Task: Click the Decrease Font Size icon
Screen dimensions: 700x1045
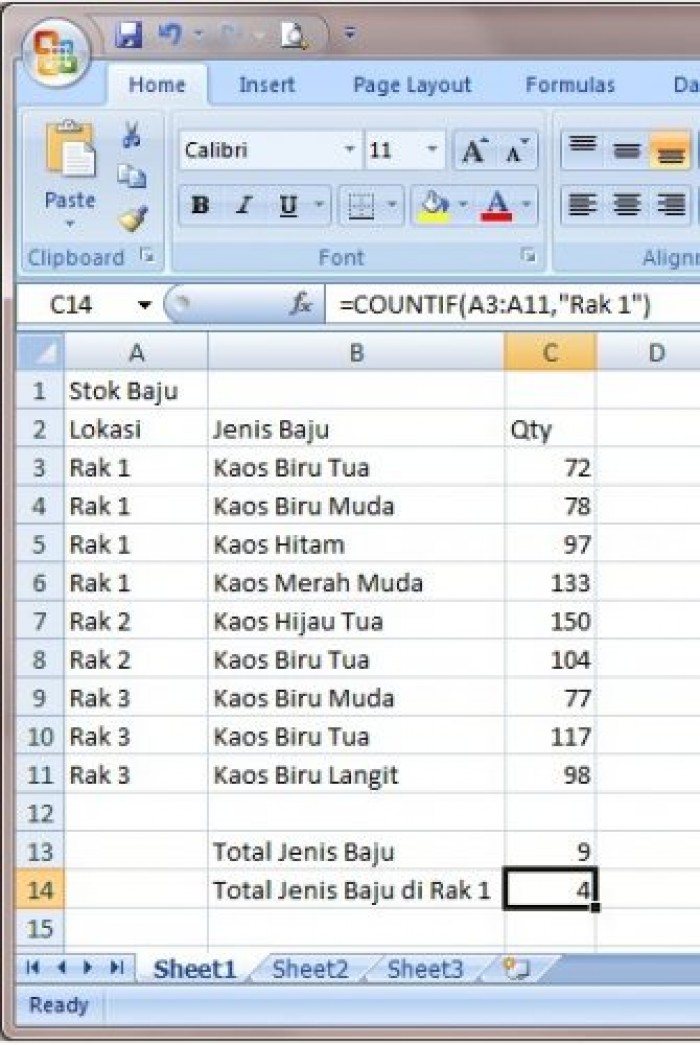Action: [x=517, y=151]
